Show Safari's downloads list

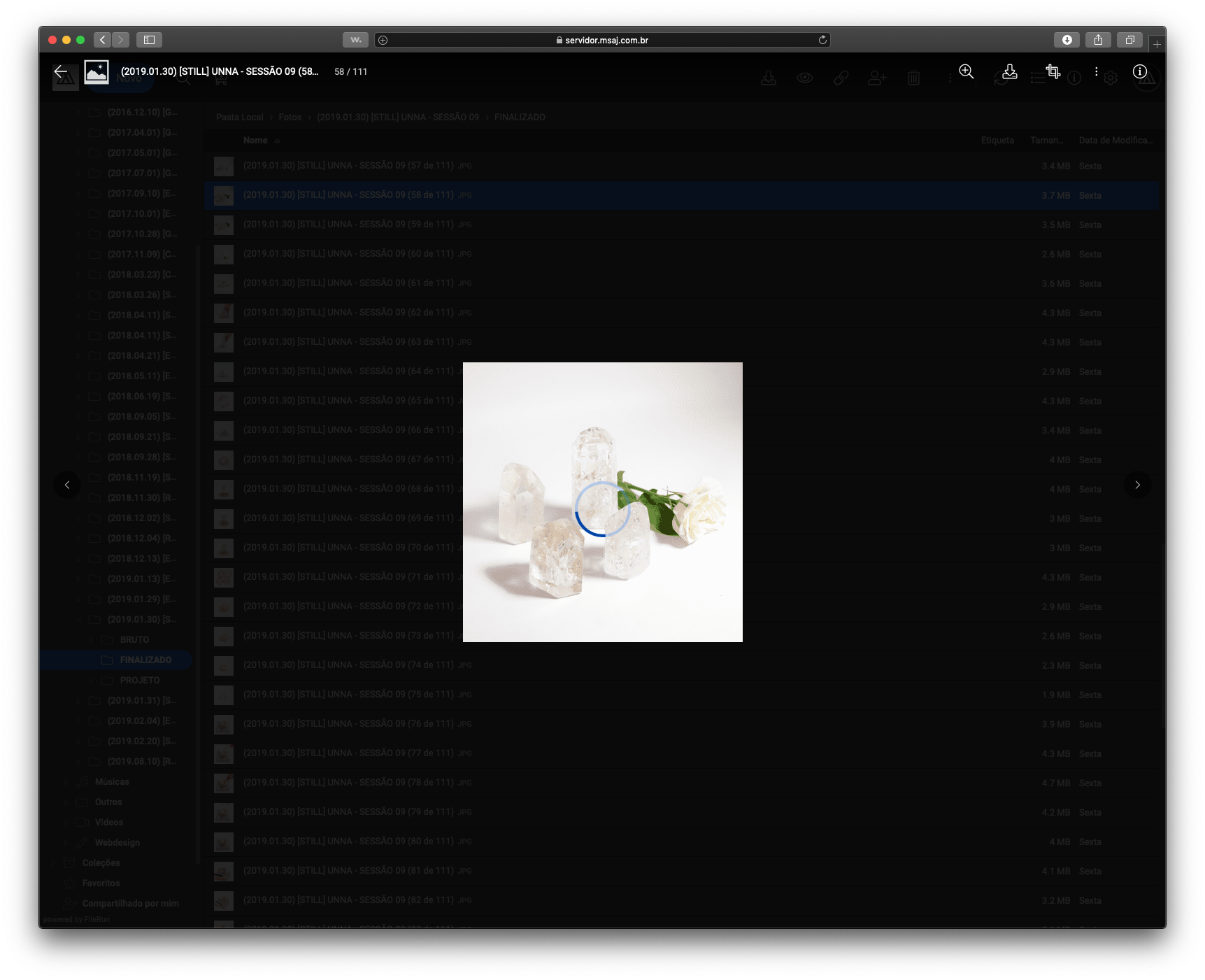click(x=1067, y=40)
